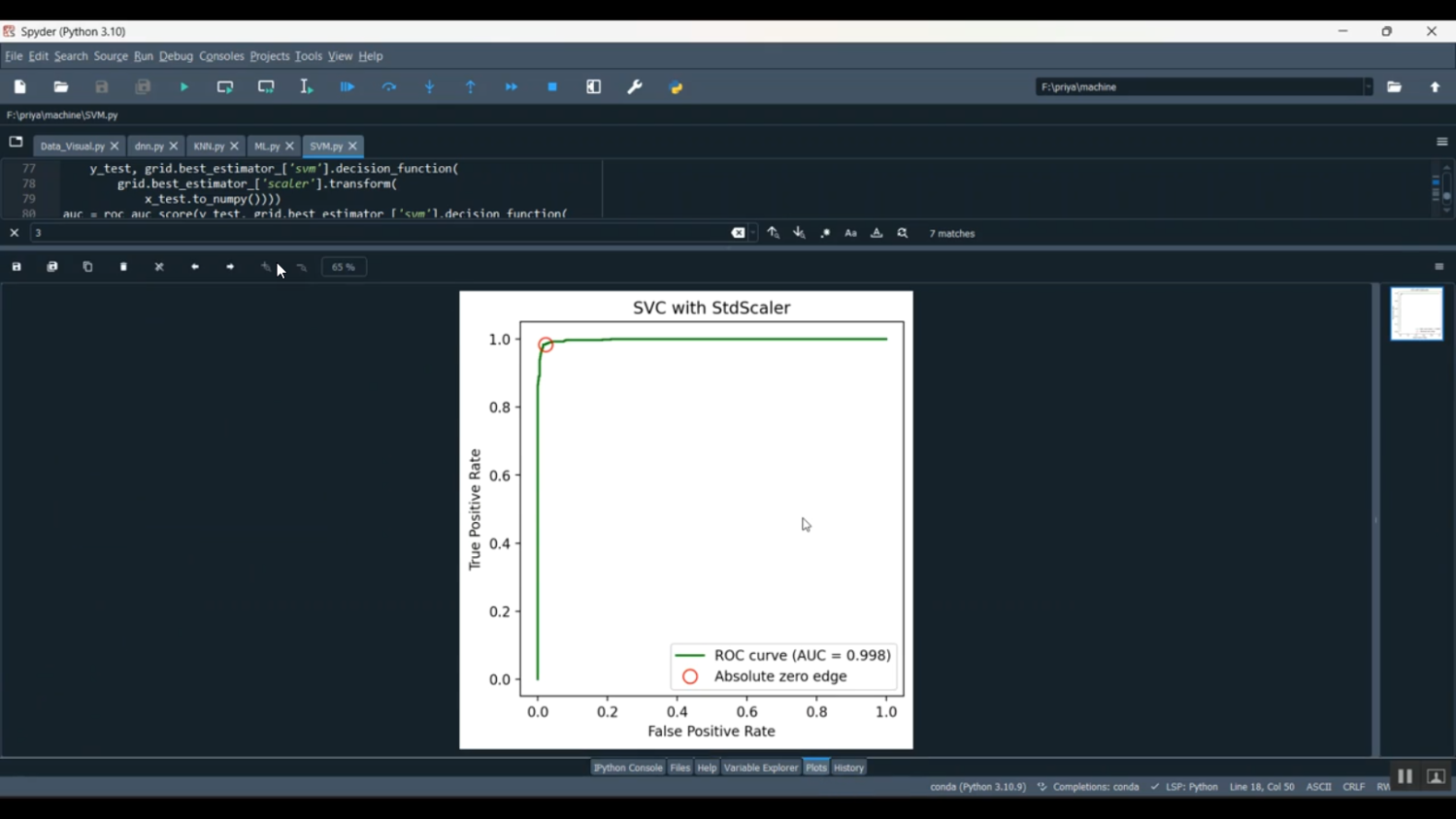1456x819 pixels.
Task: Toggle the whole words search option
Action: pos(877,233)
